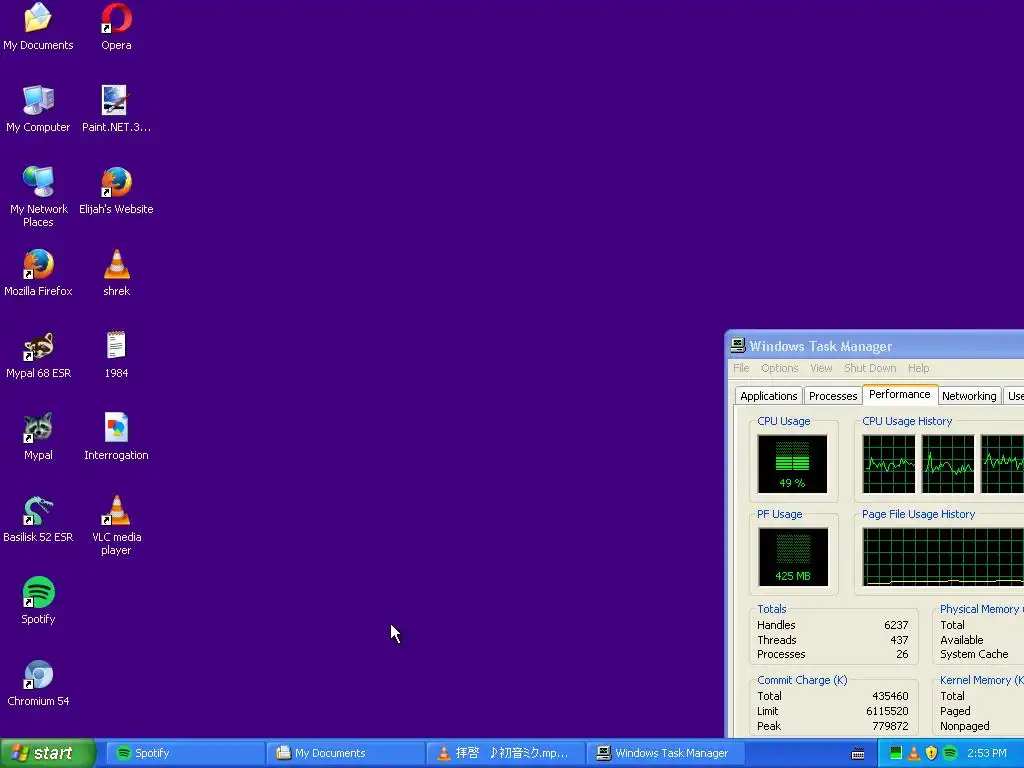This screenshot has width=1024, height=768.
Task: Switch to the Applications tab
Action: point(769,396)
